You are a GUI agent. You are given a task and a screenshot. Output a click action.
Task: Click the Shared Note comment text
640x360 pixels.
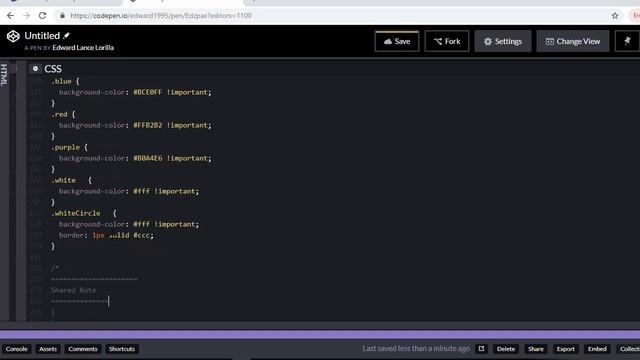coord(73,290)
